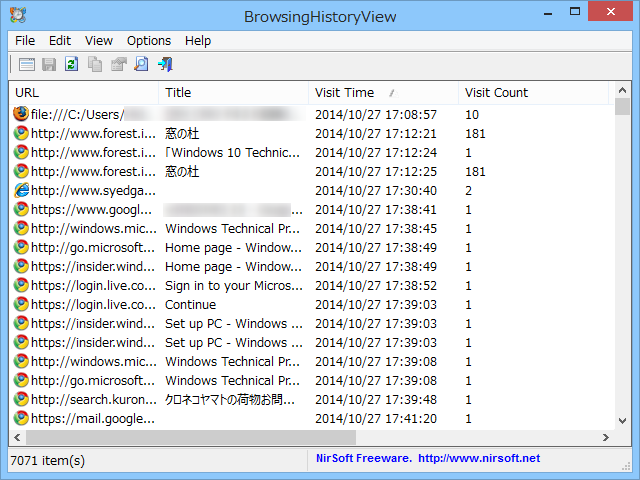640x480 pixels.
Task: Select the http://search.kuron... URL cell
Action: pyautogui.click(x=93, y=400)
